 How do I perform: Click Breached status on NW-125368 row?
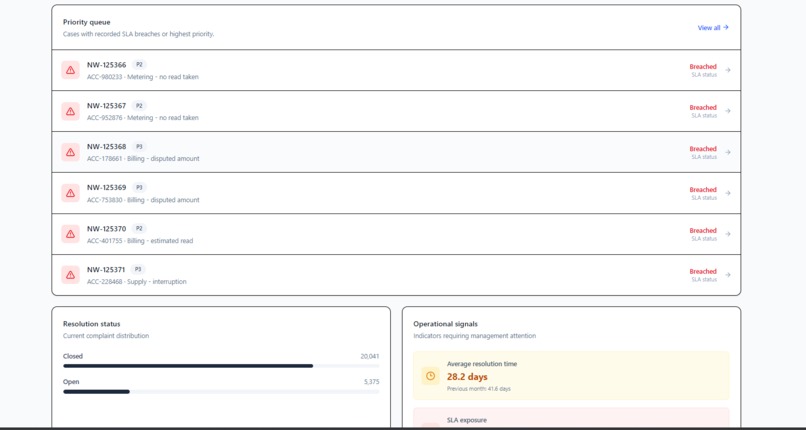click(x=703, y=149)
